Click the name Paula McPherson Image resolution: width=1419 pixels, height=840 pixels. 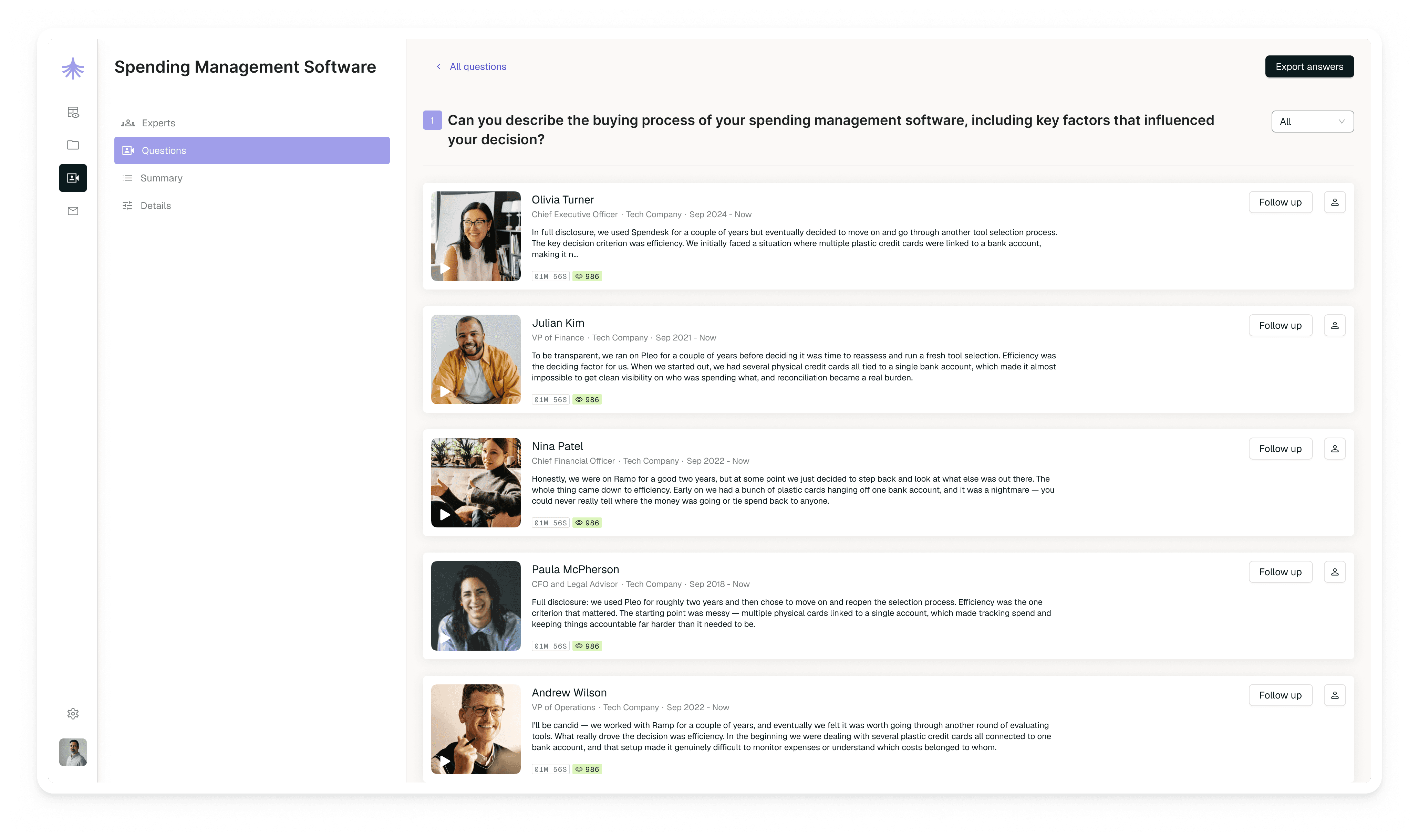pos(575,569)
